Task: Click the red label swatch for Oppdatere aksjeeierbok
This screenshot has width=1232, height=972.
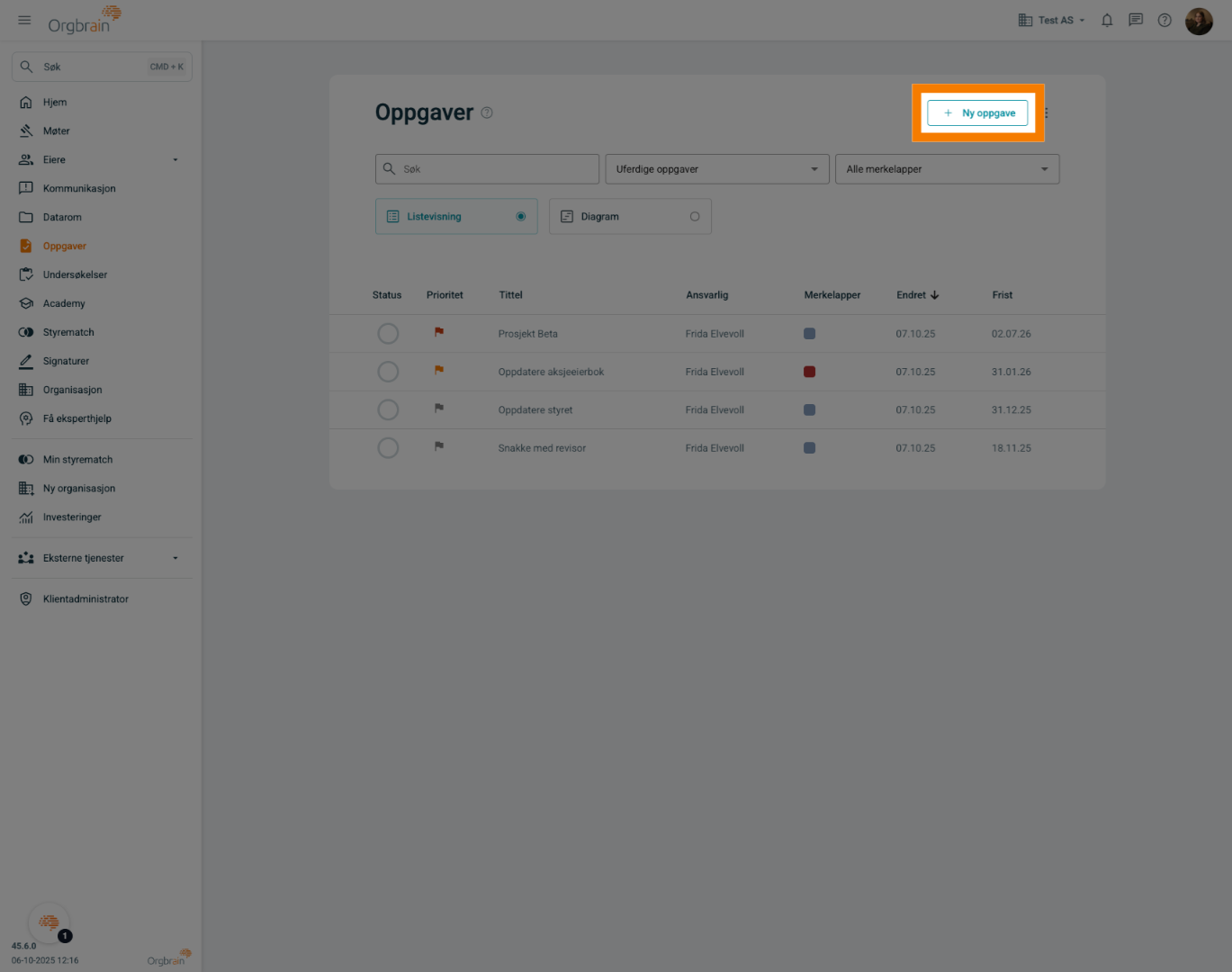Action: point(810,372)
